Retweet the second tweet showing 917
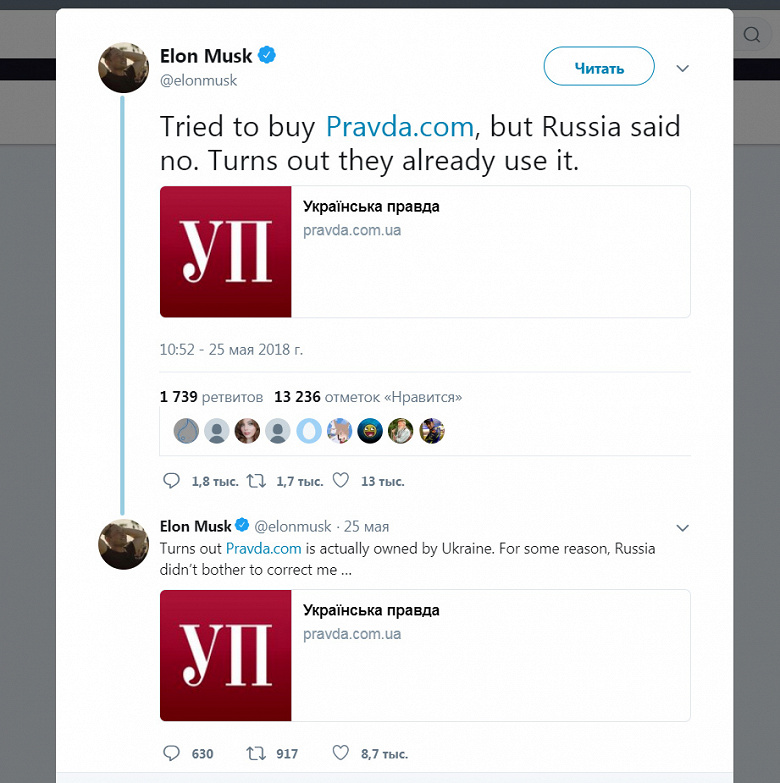Viewport: 780px width, 783px height. (x=256, y=753)
